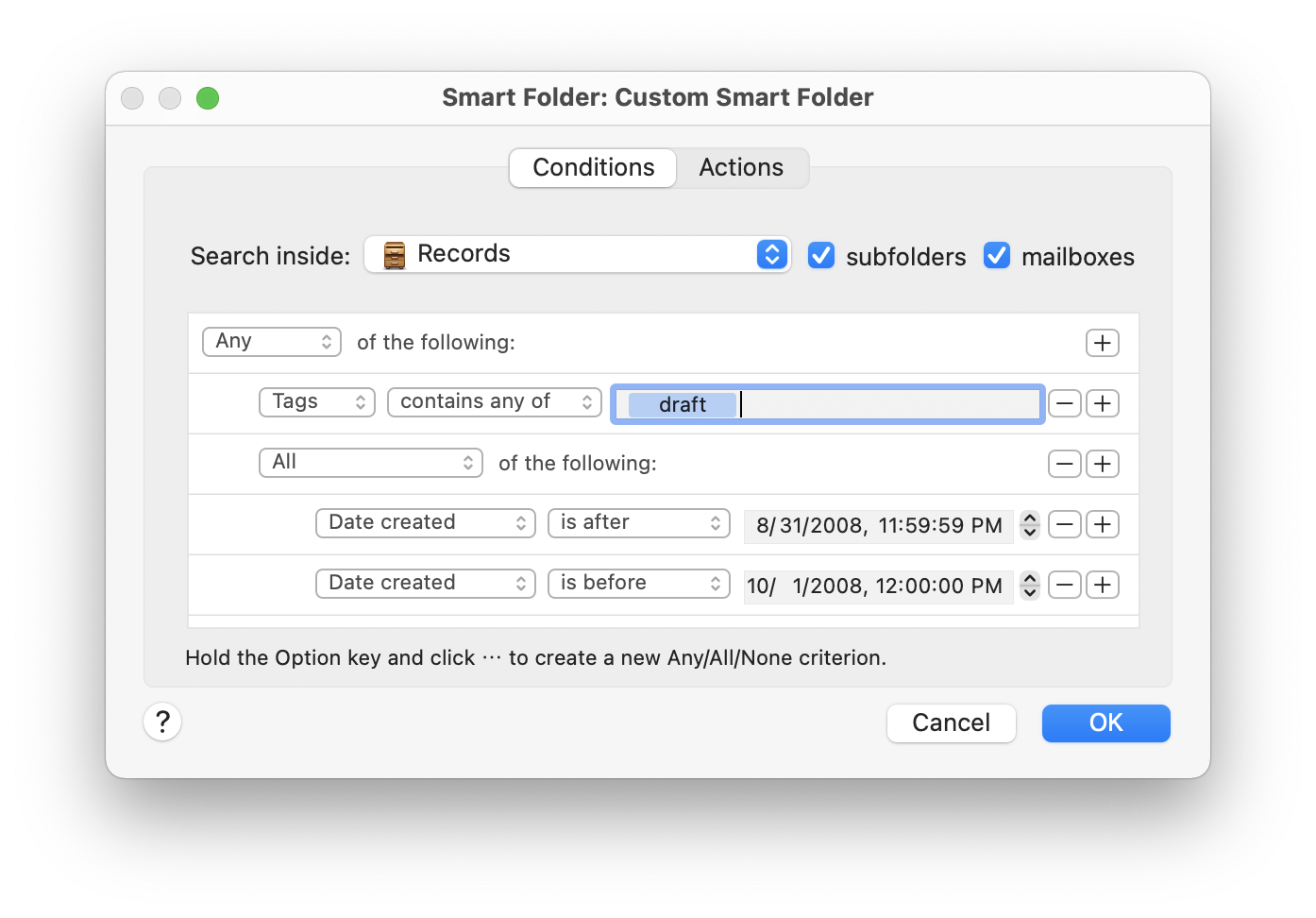Click the date stepper for 8/31/2008
The image size is (1316, 918).
pos(1030,524)
